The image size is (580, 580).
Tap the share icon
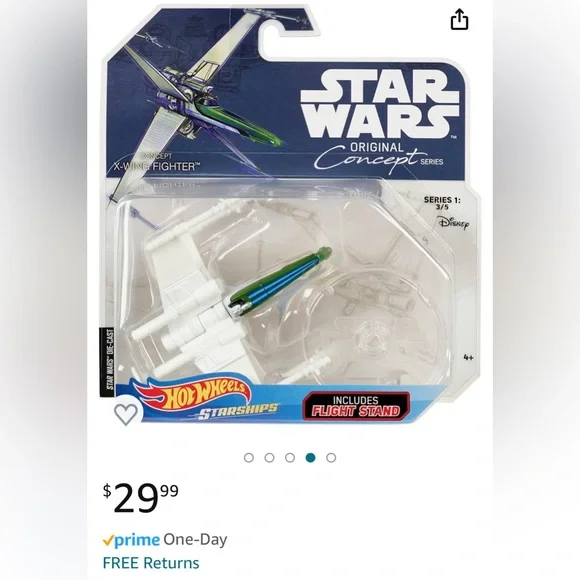(459, 20)
